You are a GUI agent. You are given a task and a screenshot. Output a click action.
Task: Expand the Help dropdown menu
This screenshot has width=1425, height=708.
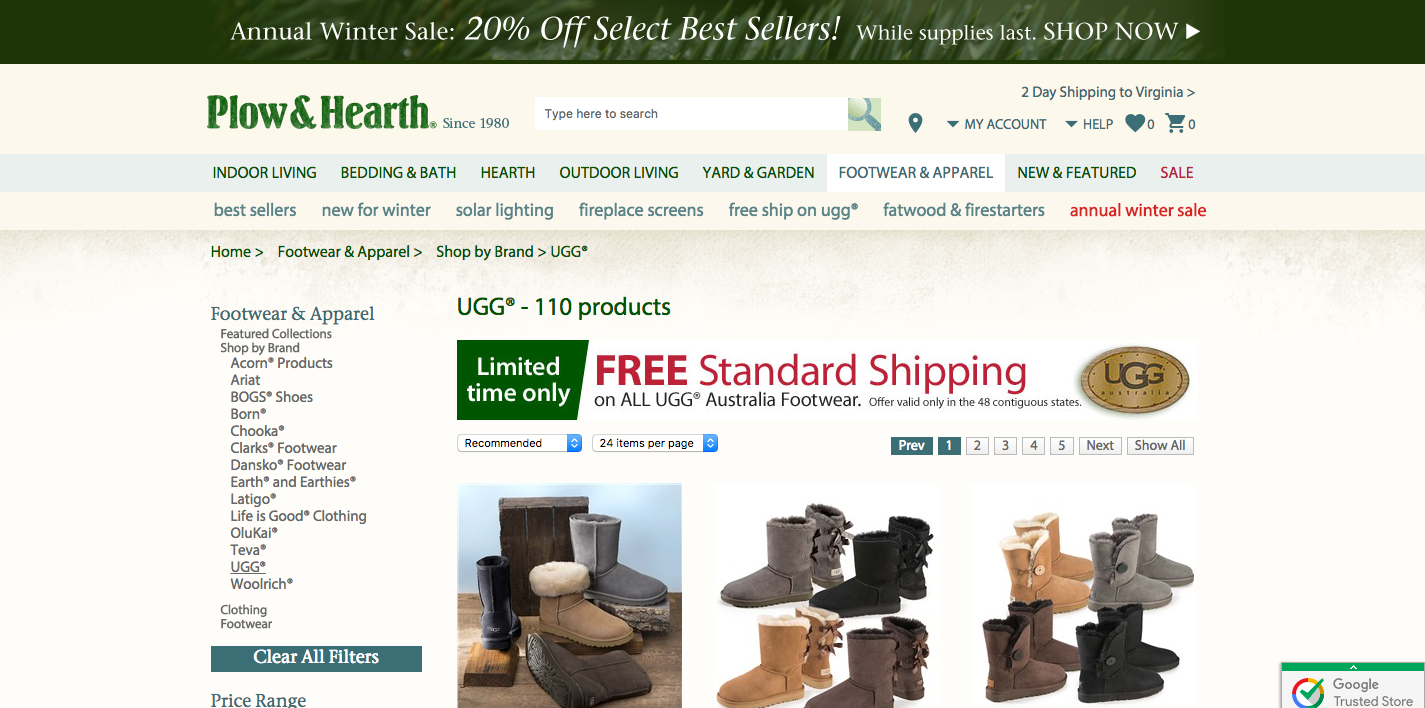click(x=1089, y=124)
